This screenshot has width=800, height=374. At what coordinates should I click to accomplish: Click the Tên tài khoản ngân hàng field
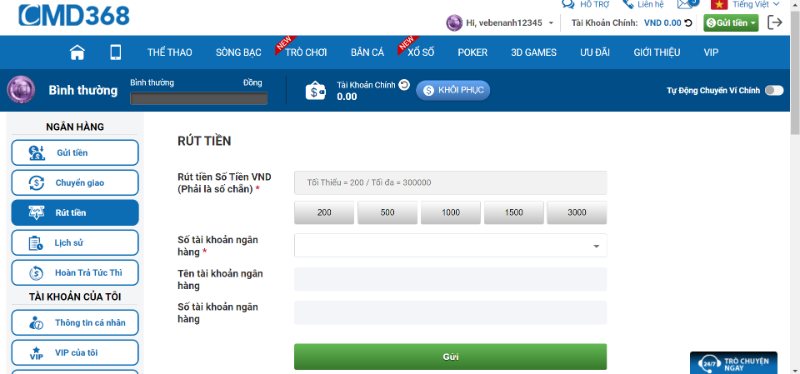click(451, 279)
